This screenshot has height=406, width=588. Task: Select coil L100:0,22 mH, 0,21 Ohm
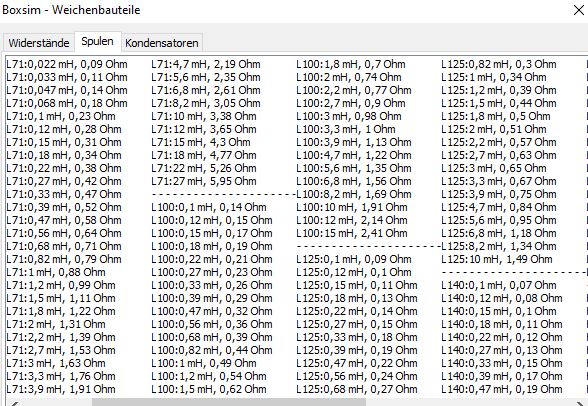pyautogui.click(x=212, y=259)
